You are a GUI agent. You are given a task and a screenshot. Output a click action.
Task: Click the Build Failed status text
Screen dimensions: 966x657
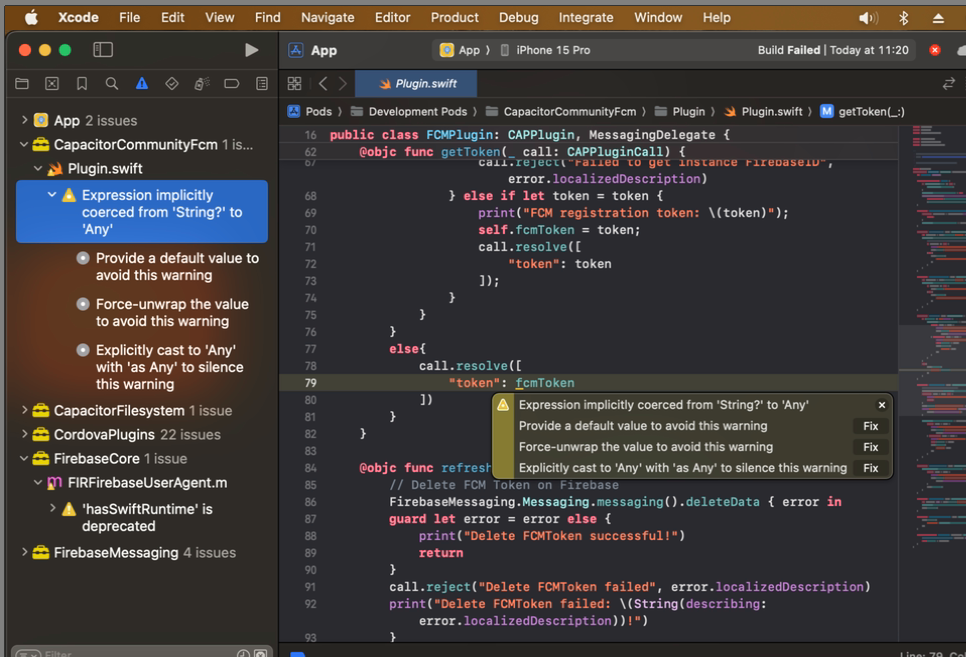[789, 50]
